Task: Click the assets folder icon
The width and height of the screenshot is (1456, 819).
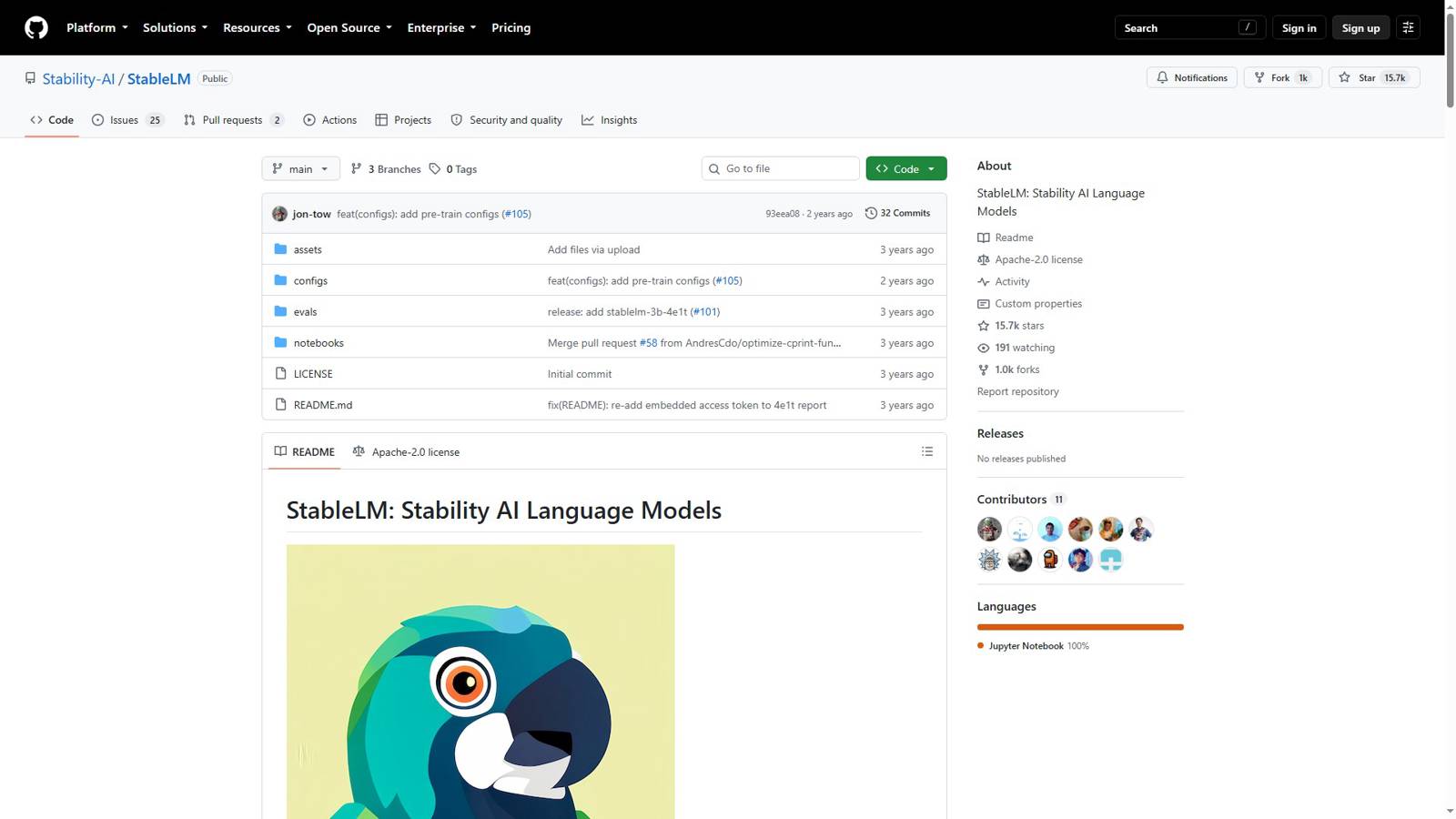Action: tap(280, 249)
